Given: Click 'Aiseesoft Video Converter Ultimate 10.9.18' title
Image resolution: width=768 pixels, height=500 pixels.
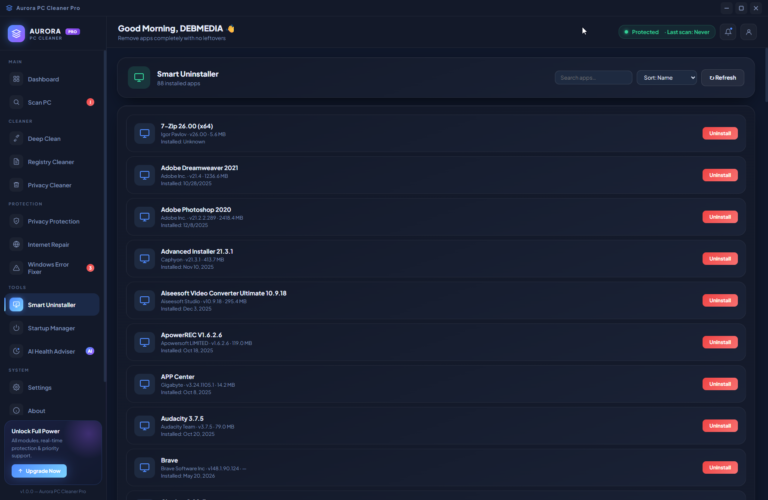Looking at the screenshot, I should 223,293.
